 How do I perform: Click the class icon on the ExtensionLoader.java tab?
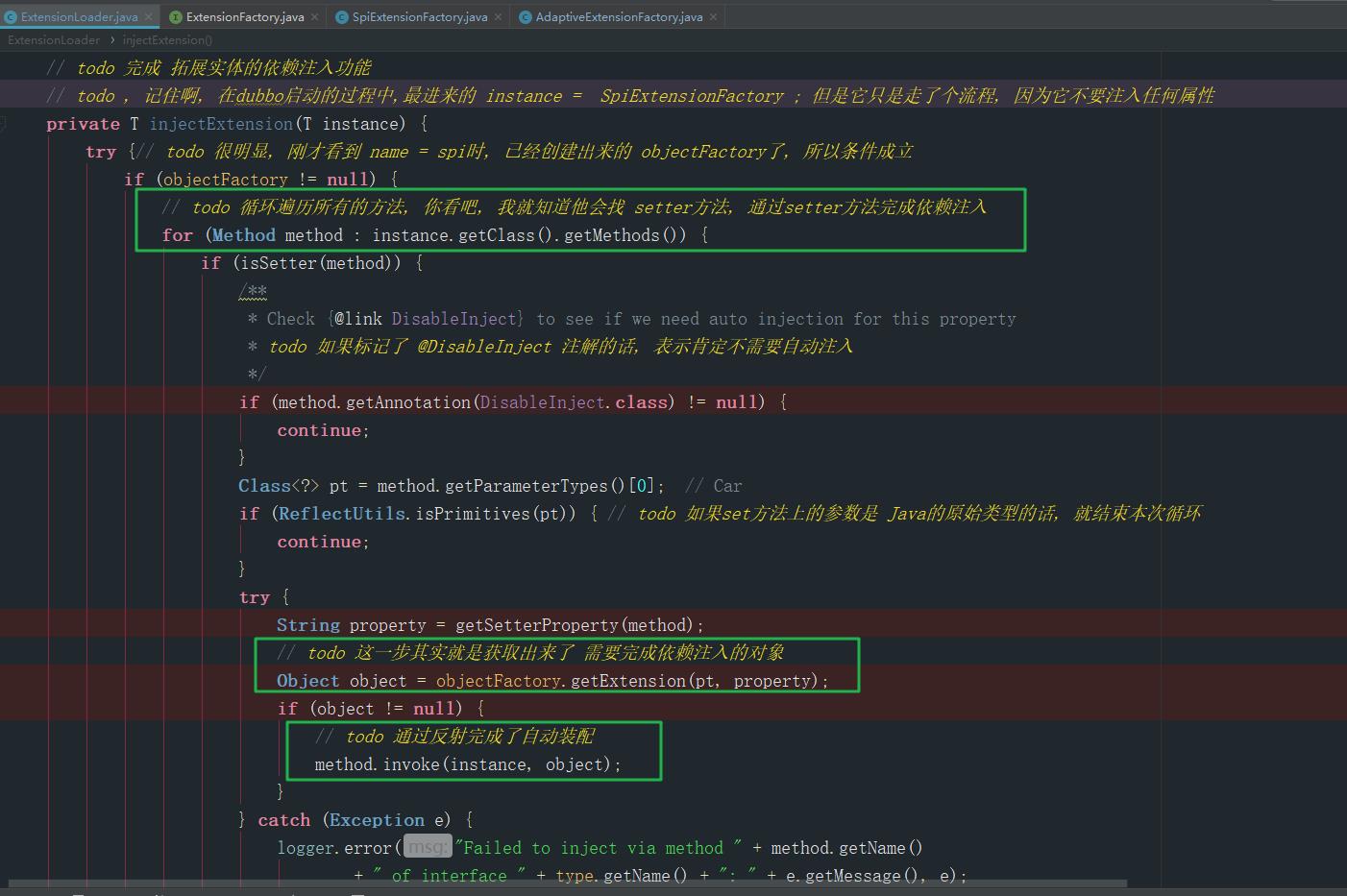(x=11, y=17)
